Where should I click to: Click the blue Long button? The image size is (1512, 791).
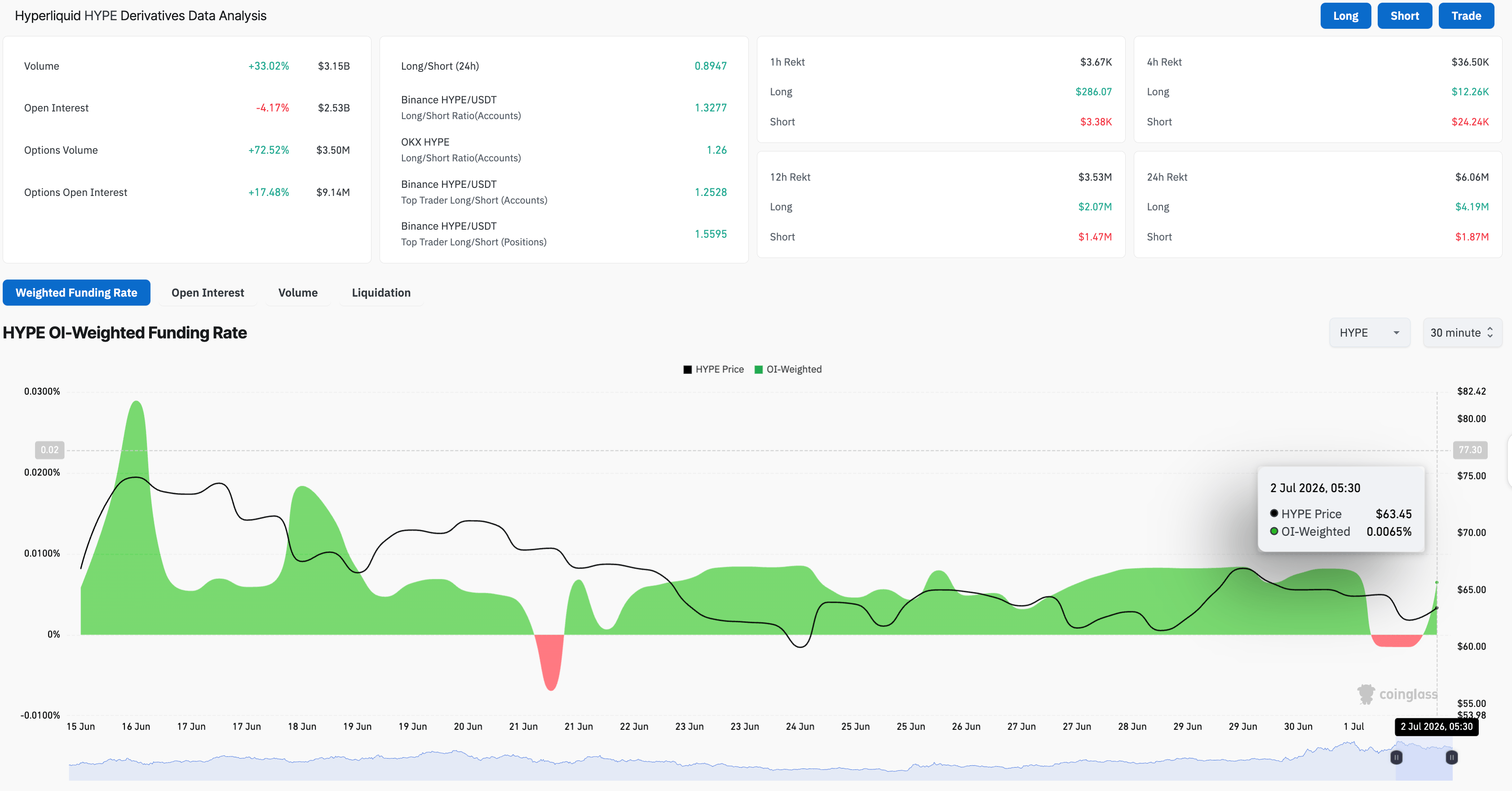click(x=1345, y=16)
